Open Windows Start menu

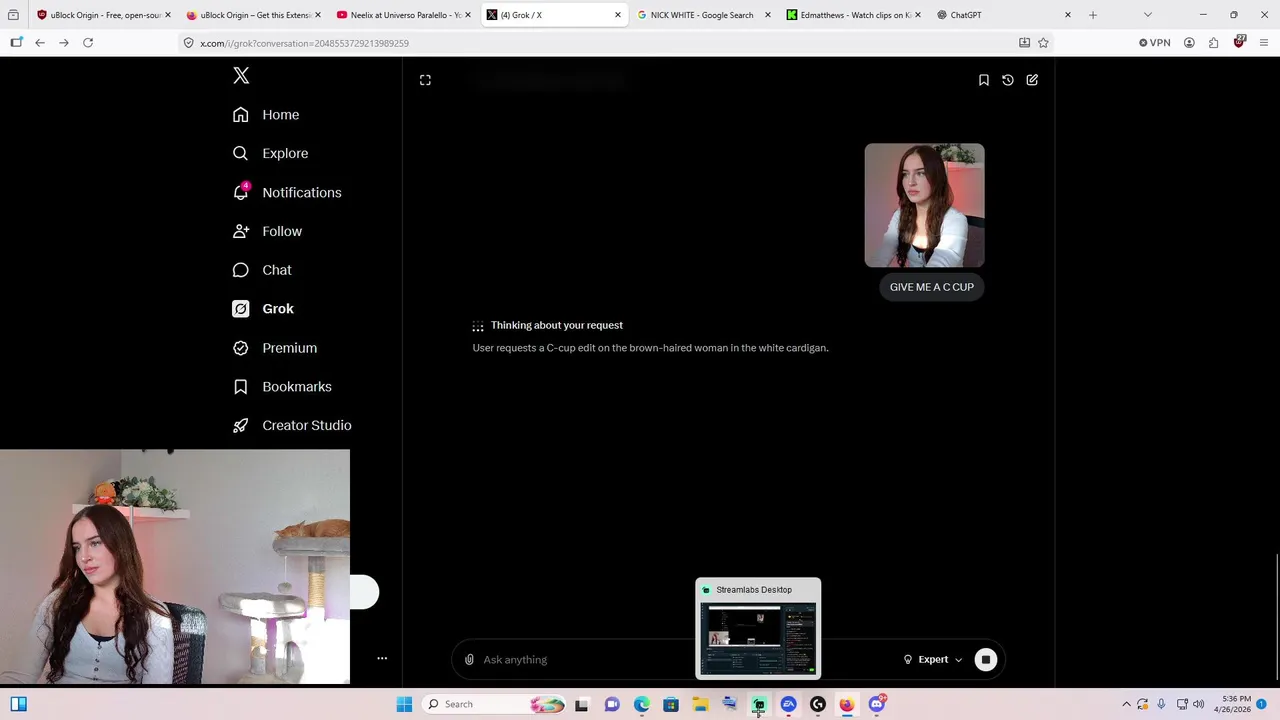[x=404, y=704]
